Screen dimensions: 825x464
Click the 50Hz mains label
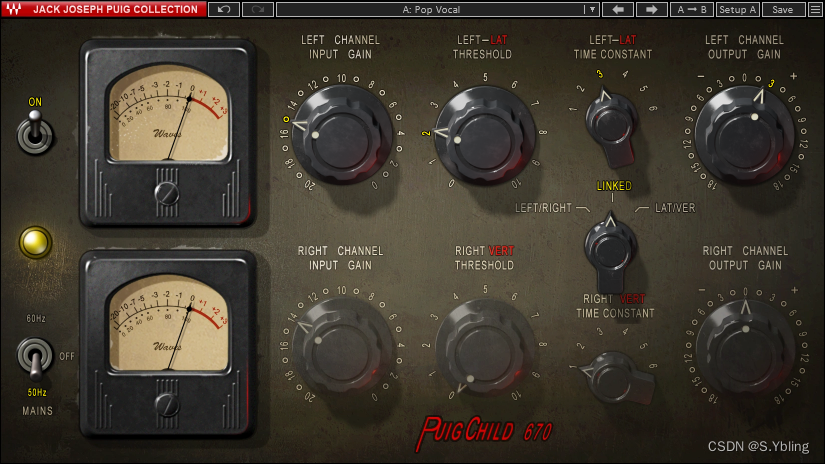pyautogui.click(x=37, y=392)
